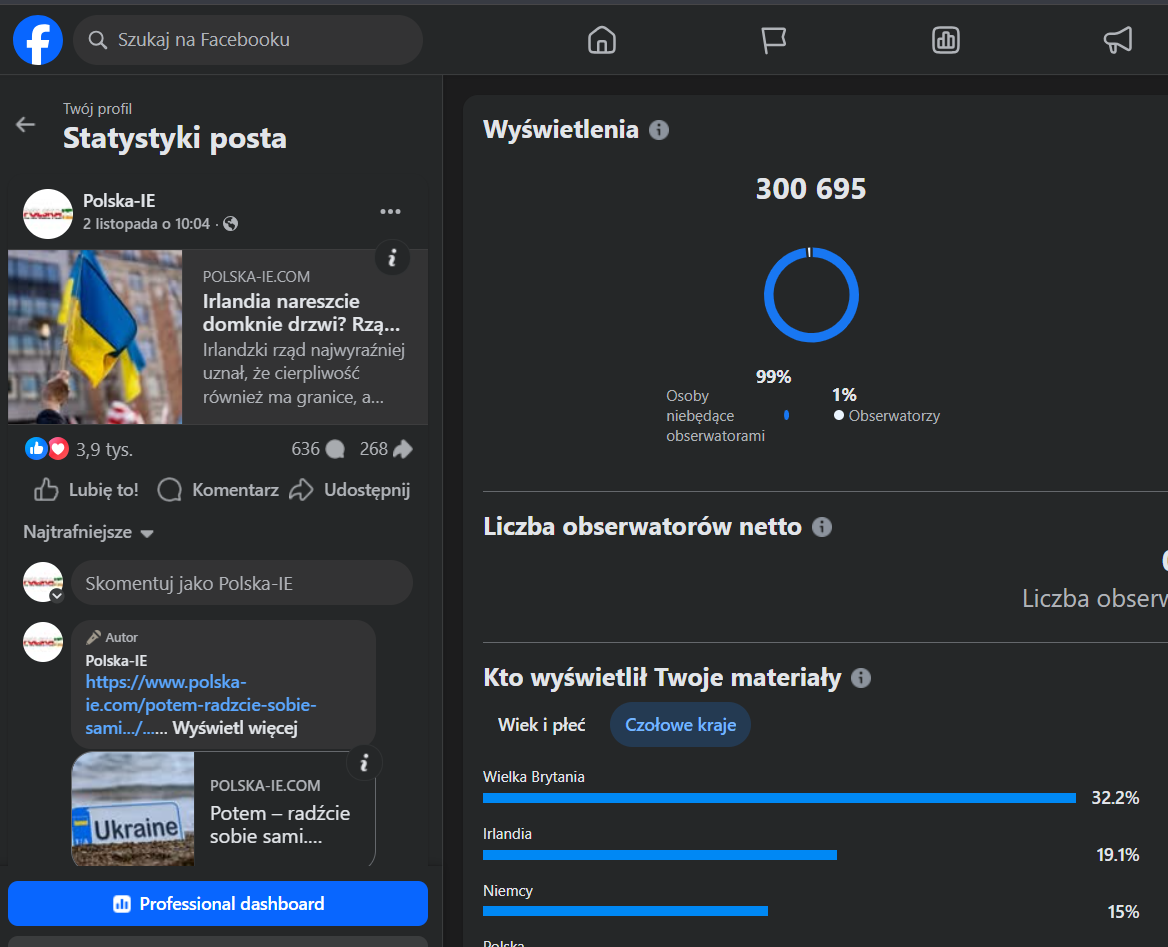The height and width of the screenshot is (947, 1168).
Task: Click info icon on the Ukraine flag article image
Action: tap(392, 258)
